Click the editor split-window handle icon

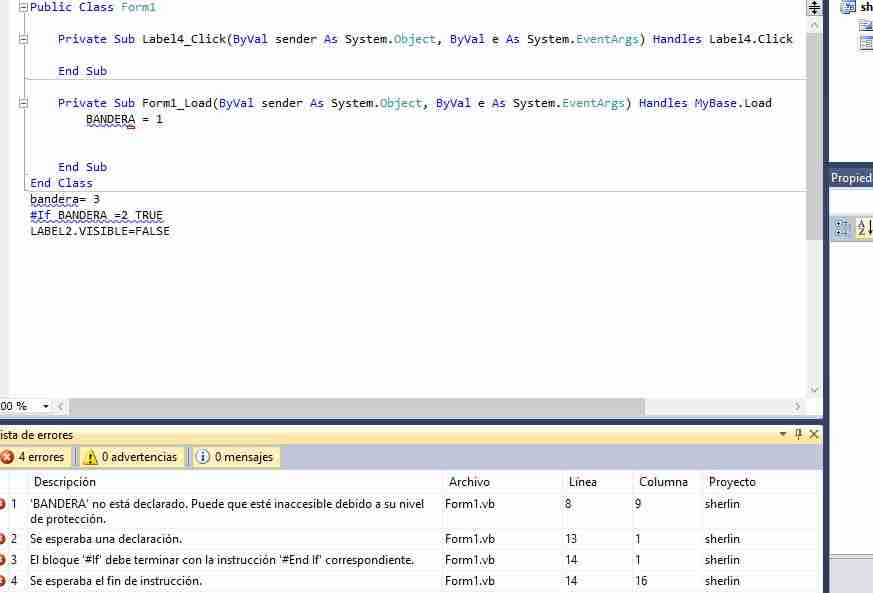point(814,8)
